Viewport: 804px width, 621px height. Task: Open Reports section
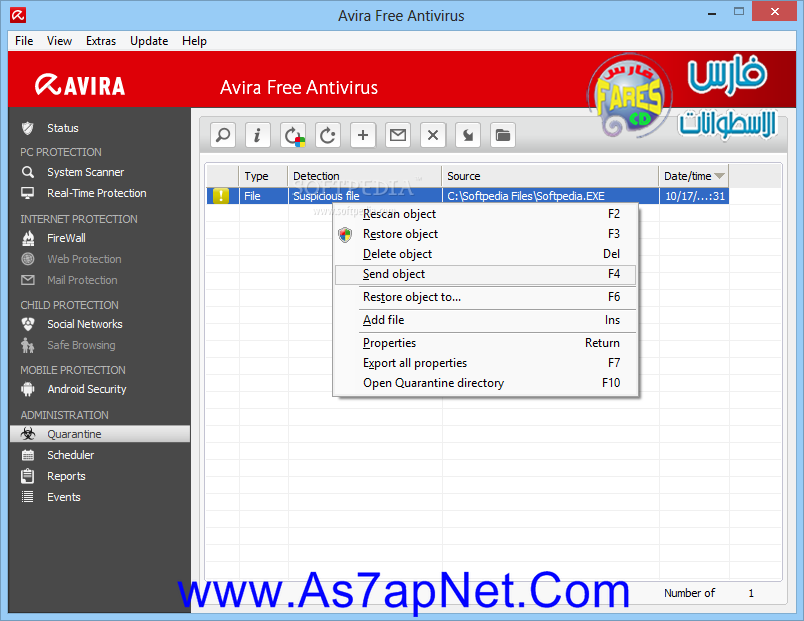pyautogui.click(x=66, y=476)
